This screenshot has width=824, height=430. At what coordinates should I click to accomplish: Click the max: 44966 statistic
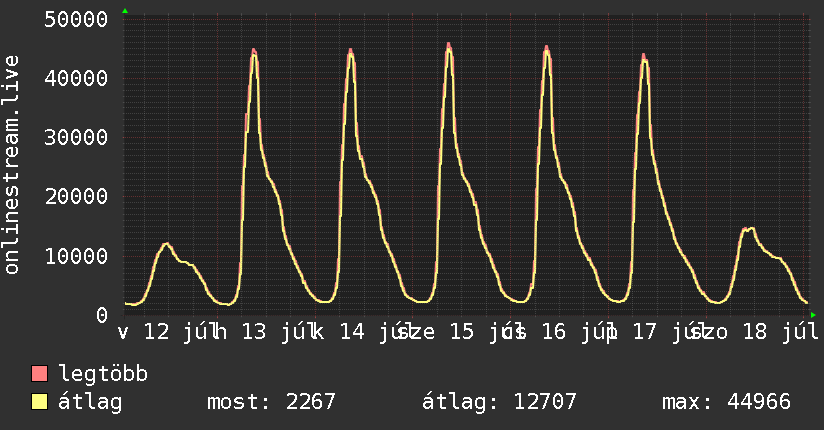pyautogui.click(x=726, y=402)
